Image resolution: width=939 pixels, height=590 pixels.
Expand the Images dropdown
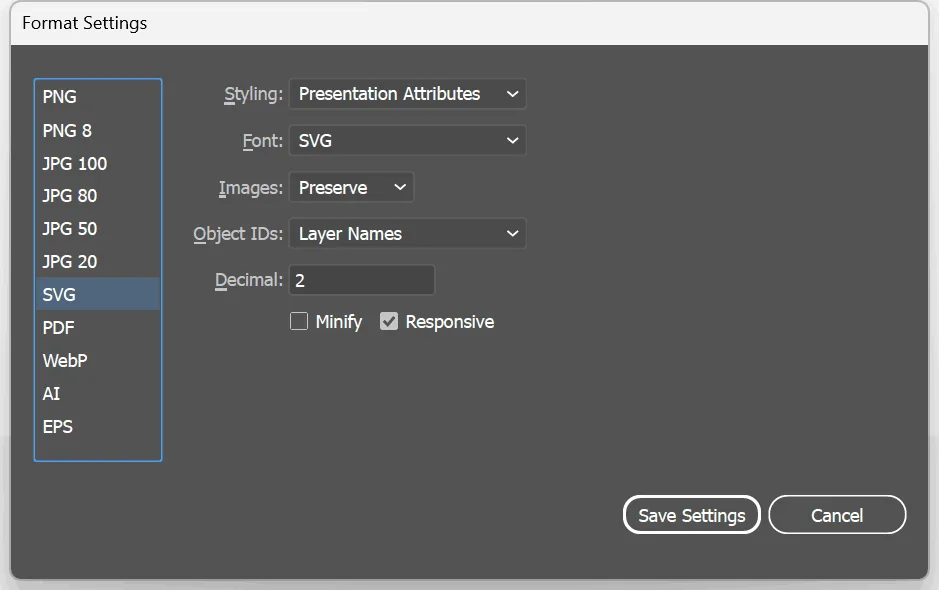(351, 187)
